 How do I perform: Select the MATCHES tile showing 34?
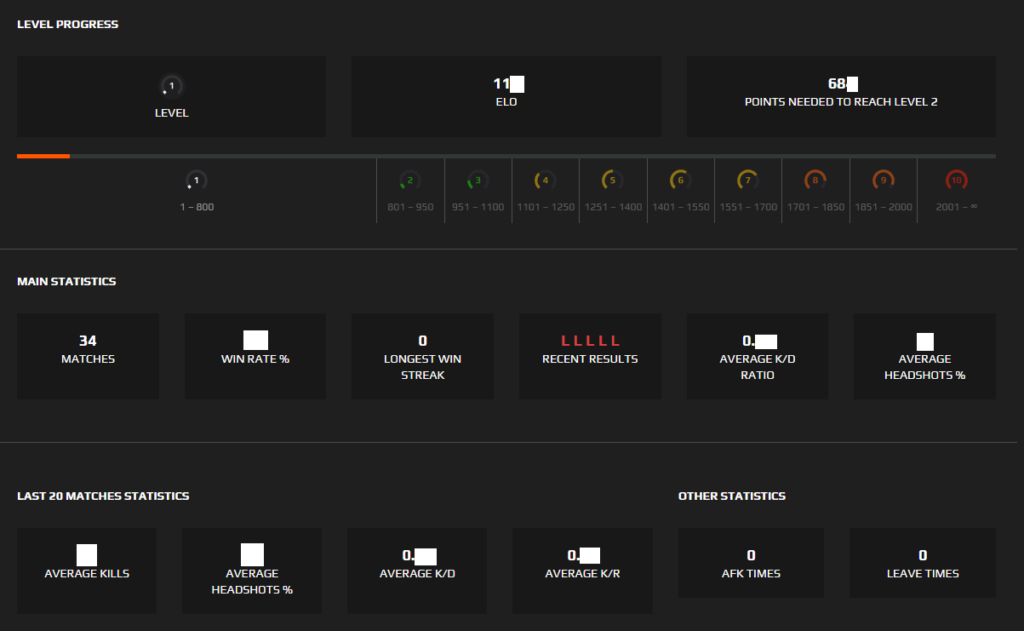tap(87, 356)
